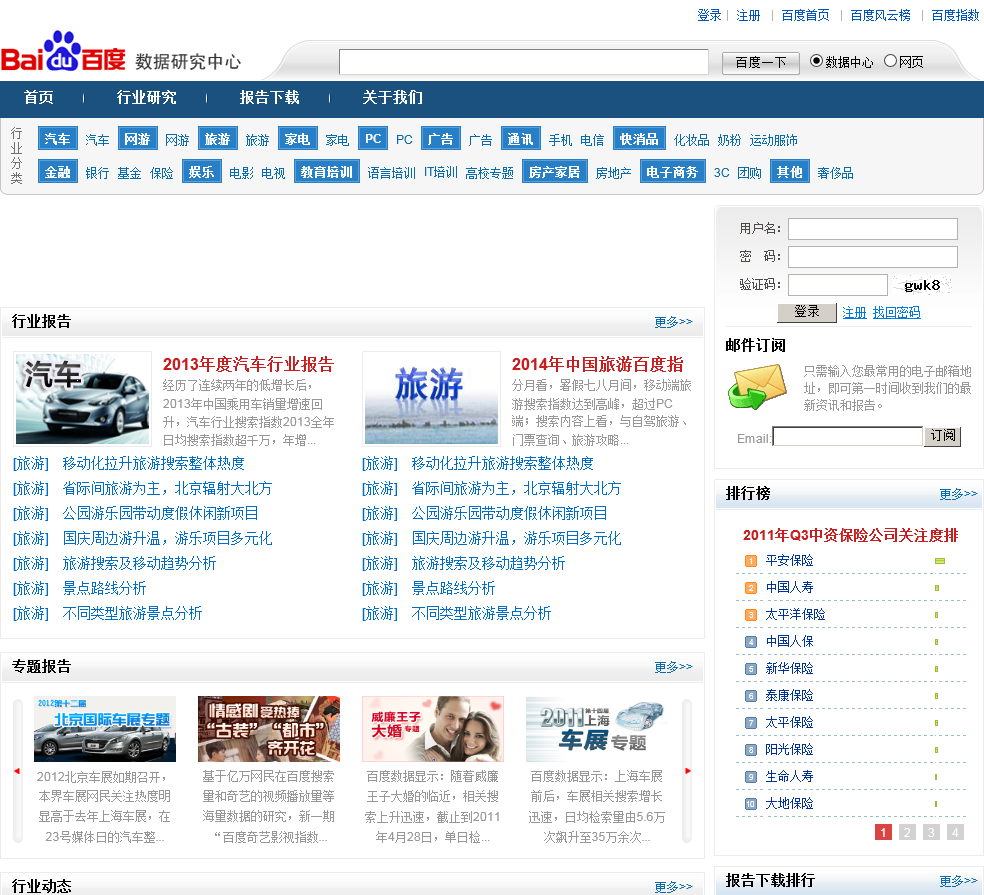Image resolution: width=984 pixels, height=895 pixels.
Task: Click the rank 2 badge beside 中国人寿
Action: (751, 588)
